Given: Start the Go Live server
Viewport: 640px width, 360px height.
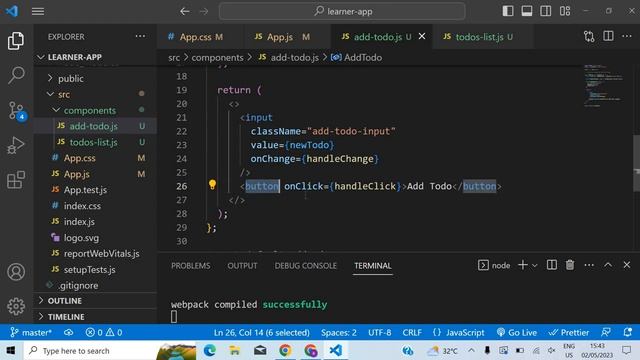Looking at the screenshot, I should point(517,333).
